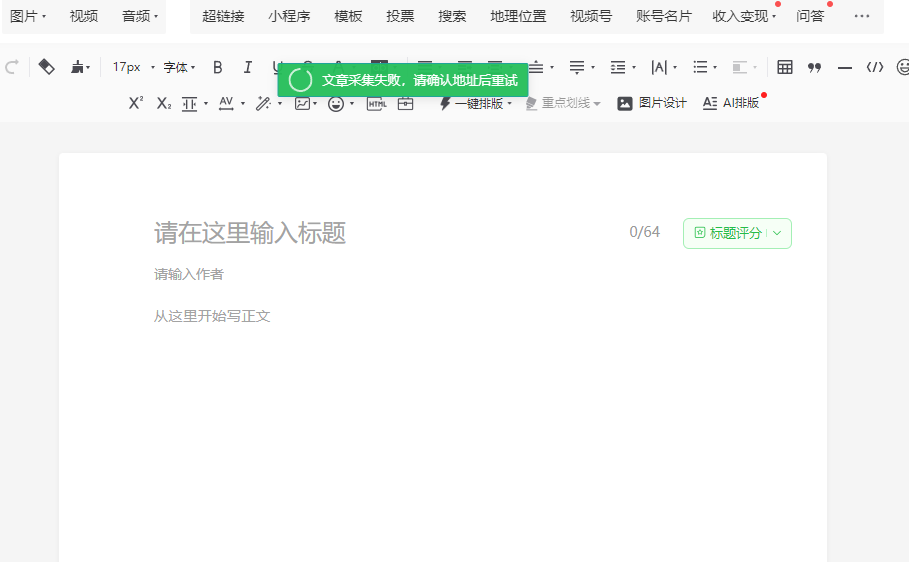Image resolution: width=909 pixels, height=562 pixels.
Task: Click the code block icon
Action: [875, 67]
